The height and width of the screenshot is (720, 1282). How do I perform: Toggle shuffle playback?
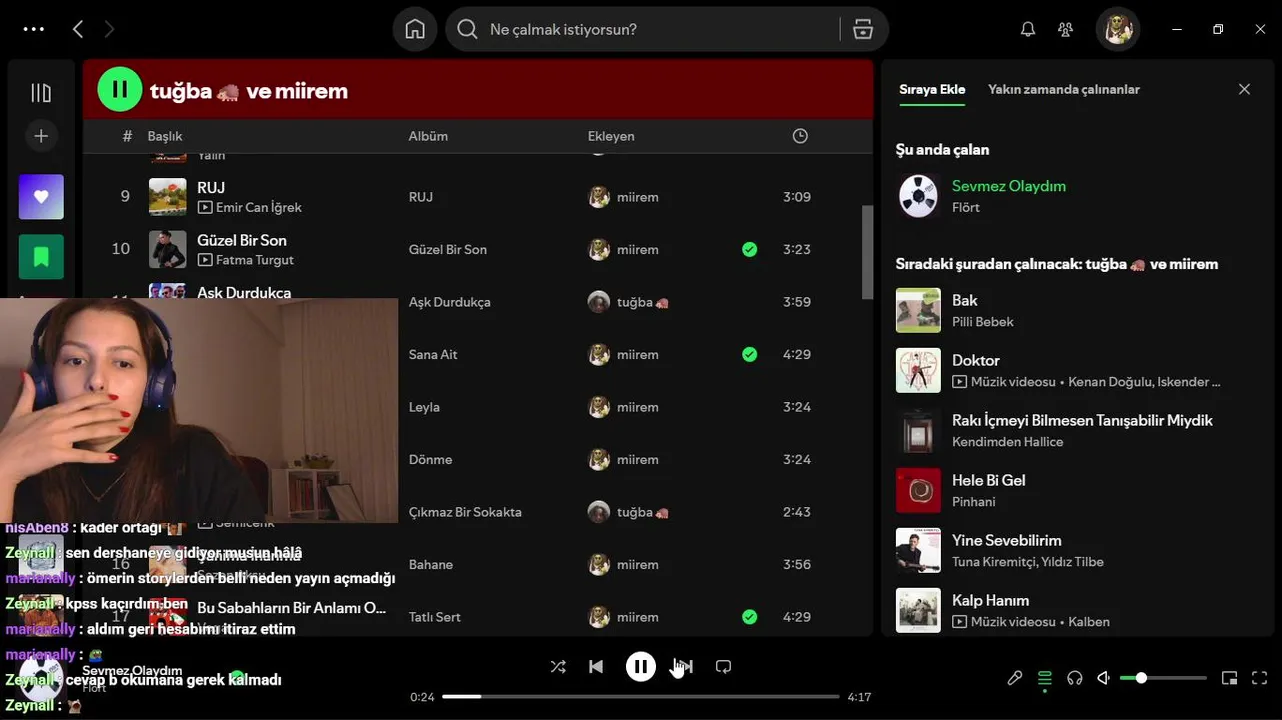click(558, 666)
